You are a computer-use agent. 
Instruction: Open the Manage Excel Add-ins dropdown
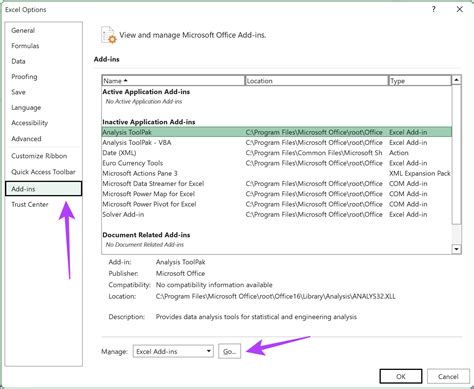coord(173,351)
